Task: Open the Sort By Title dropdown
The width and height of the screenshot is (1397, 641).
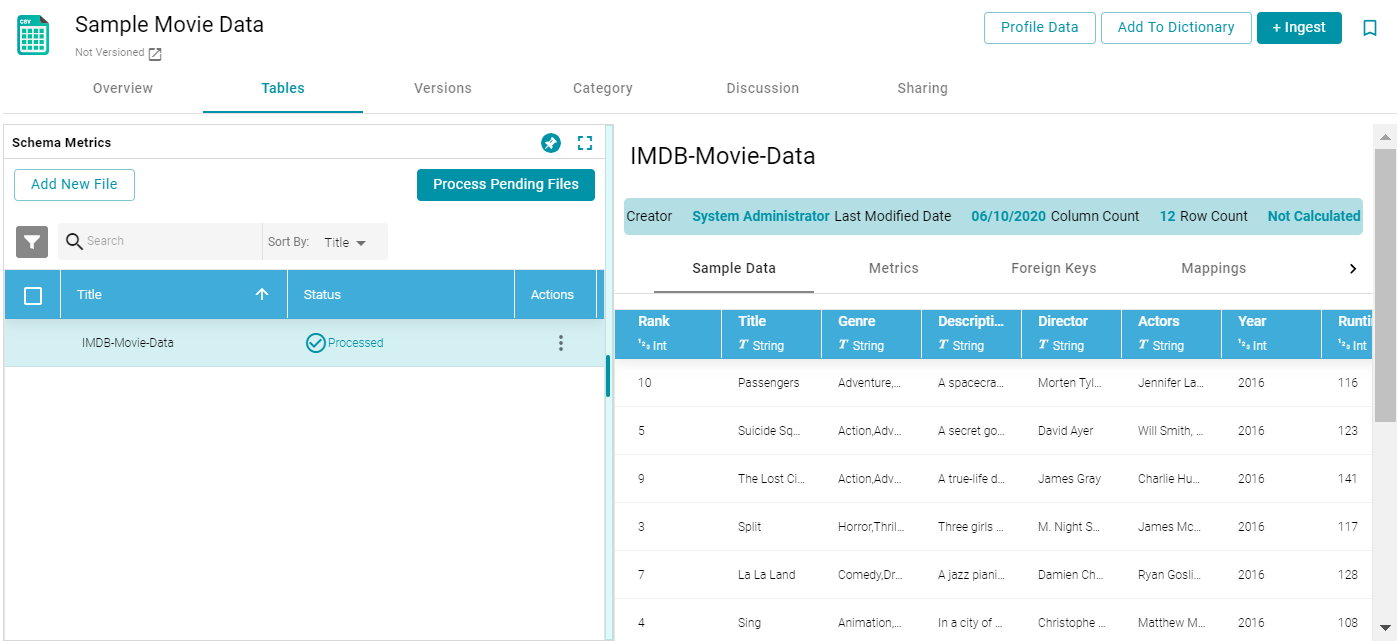Action: (x=345, y=242)
